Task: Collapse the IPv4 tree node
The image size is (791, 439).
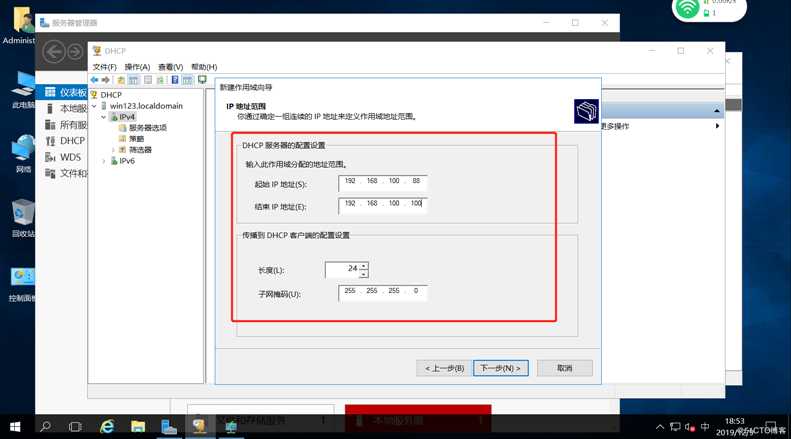Action: coord(104,117)
